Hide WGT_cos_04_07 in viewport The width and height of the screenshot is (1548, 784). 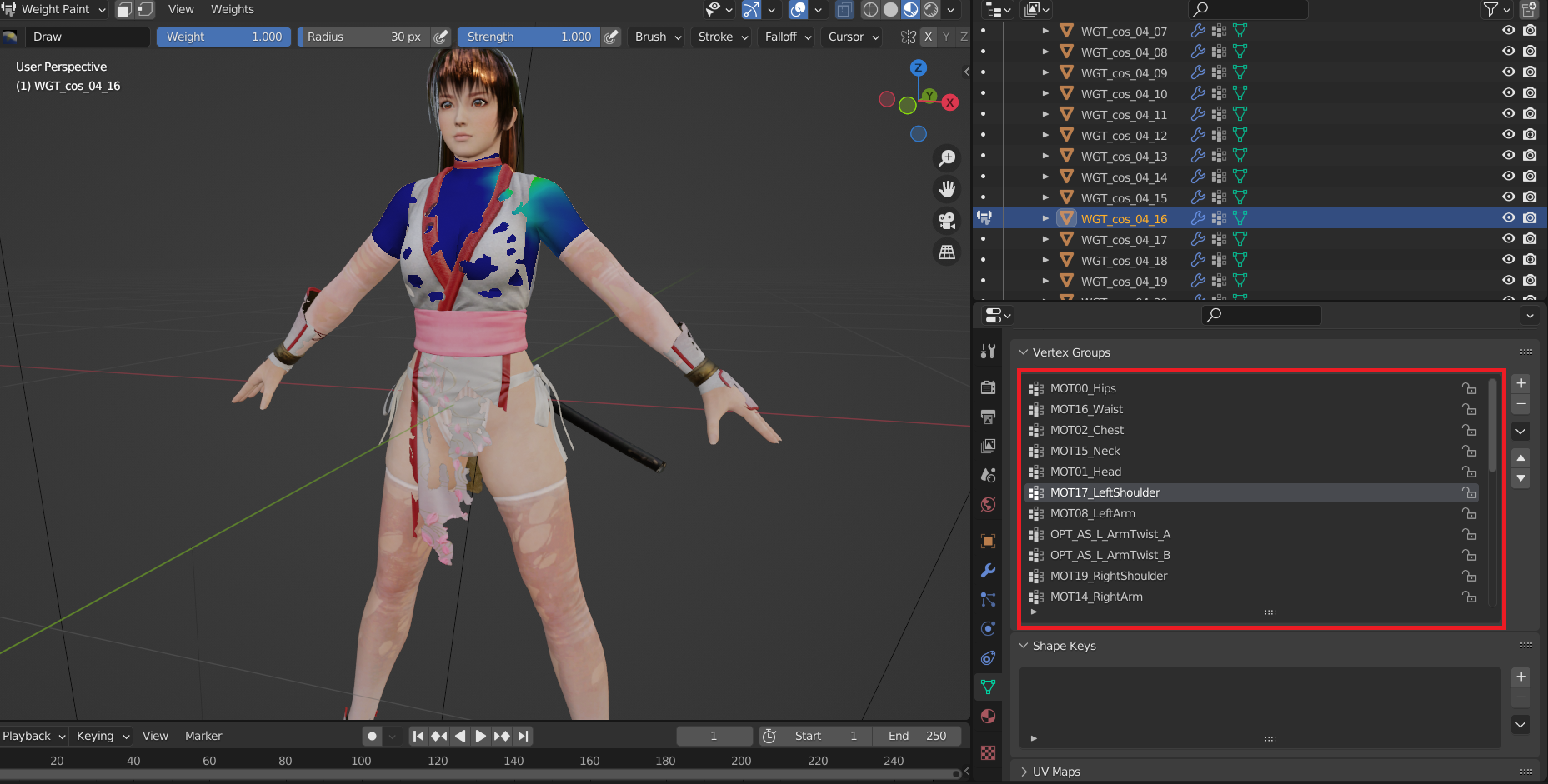[x=1509, y=31]
